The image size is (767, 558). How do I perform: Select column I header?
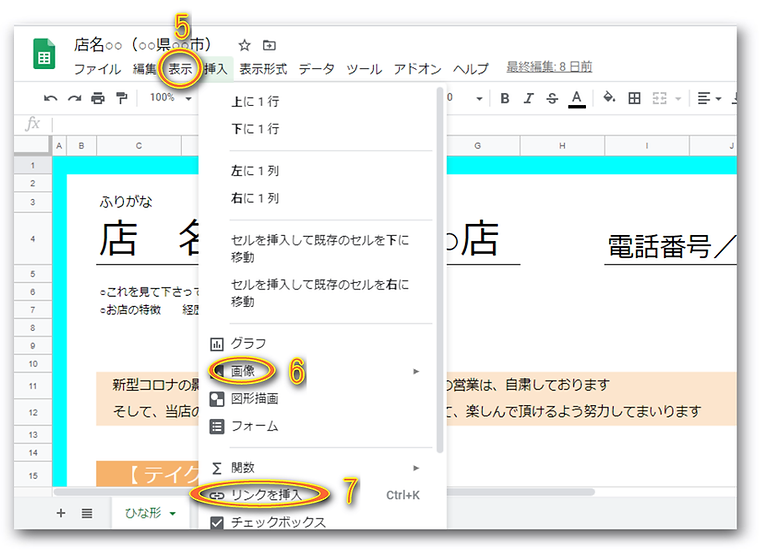coord(647,146)
